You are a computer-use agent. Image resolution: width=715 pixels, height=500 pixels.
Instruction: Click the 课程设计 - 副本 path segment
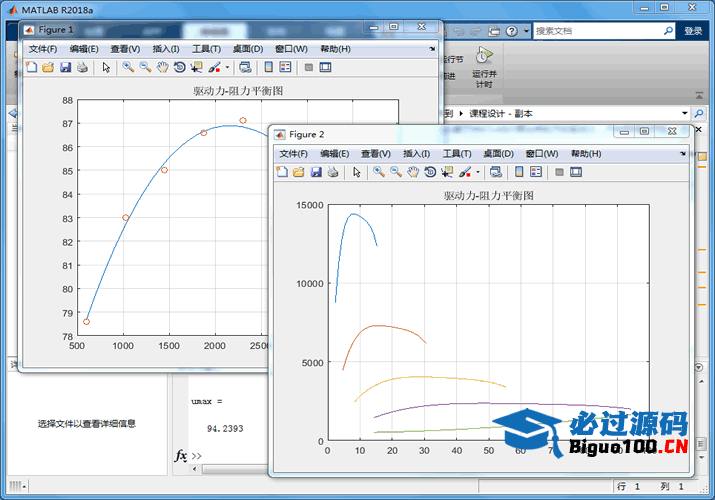(x=501, y=113)
